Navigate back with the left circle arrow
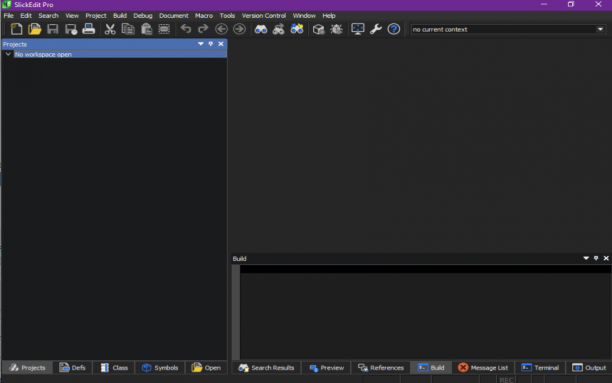Screen dimensions: 612x383 click(x=221, y=29)
